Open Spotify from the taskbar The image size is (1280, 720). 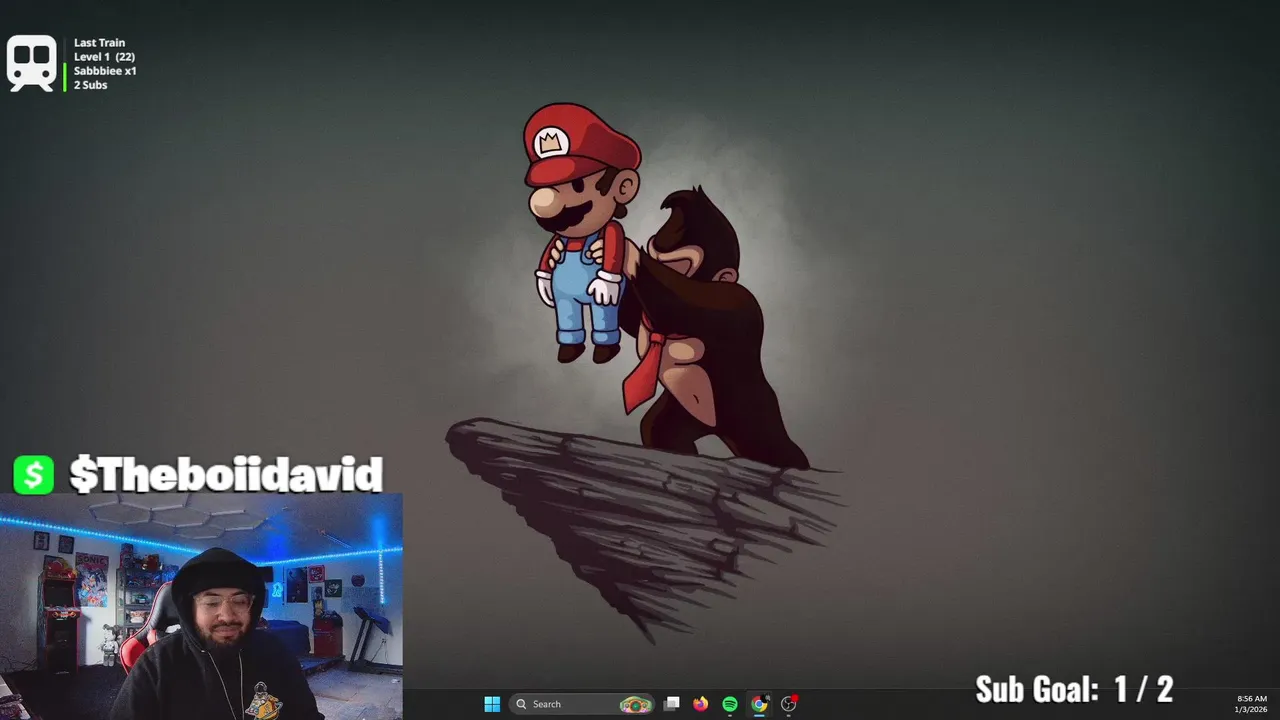point(730,704)
